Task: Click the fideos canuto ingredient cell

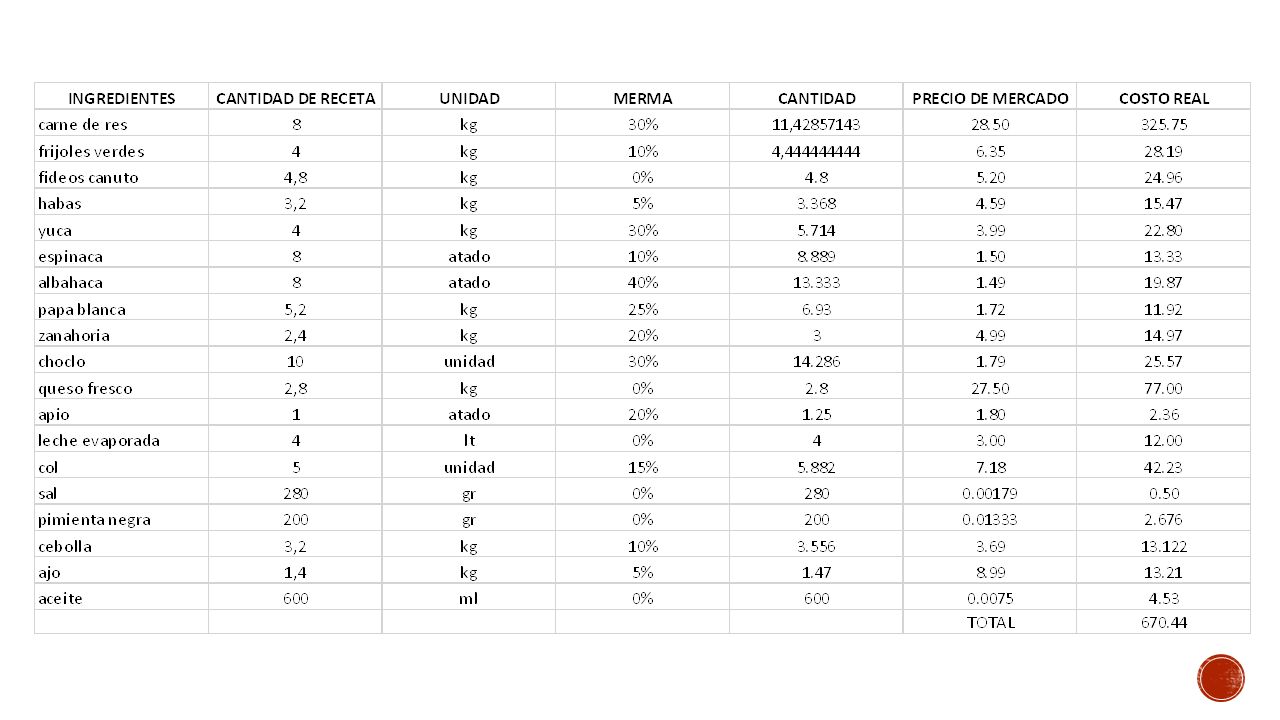Action: 121,178
